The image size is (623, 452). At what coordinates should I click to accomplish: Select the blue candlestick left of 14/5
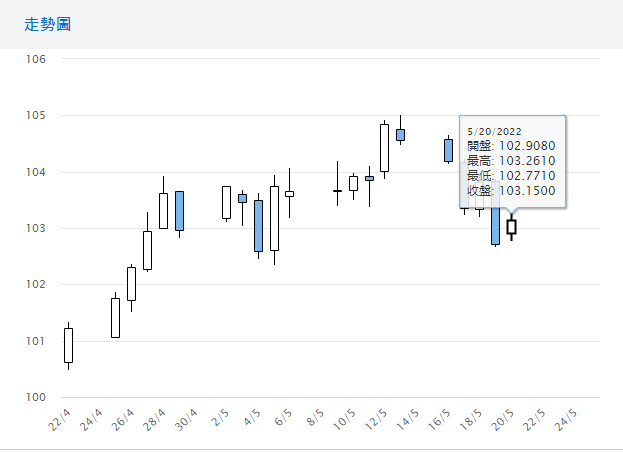pos(400,134)
